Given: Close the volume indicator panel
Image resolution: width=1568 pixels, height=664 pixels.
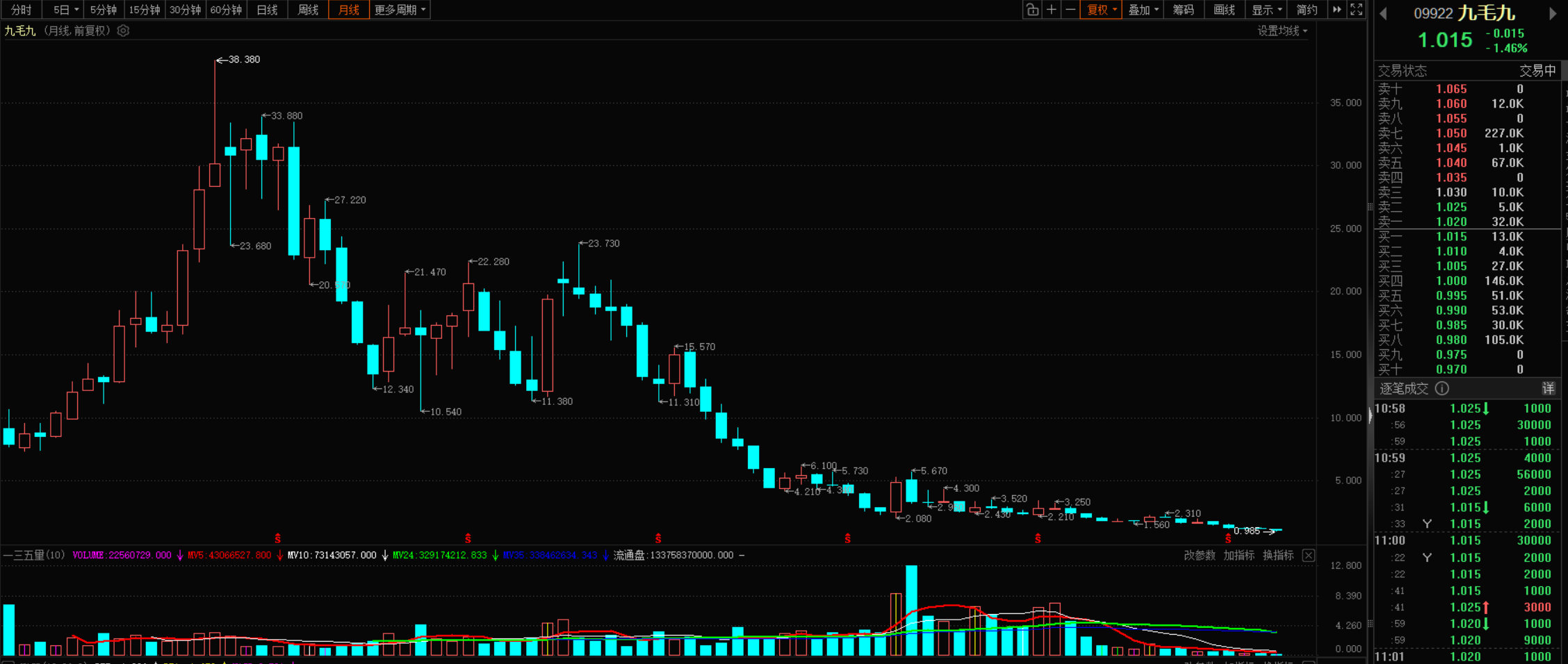Looking at the screenshot, I should pos(1308,555).
